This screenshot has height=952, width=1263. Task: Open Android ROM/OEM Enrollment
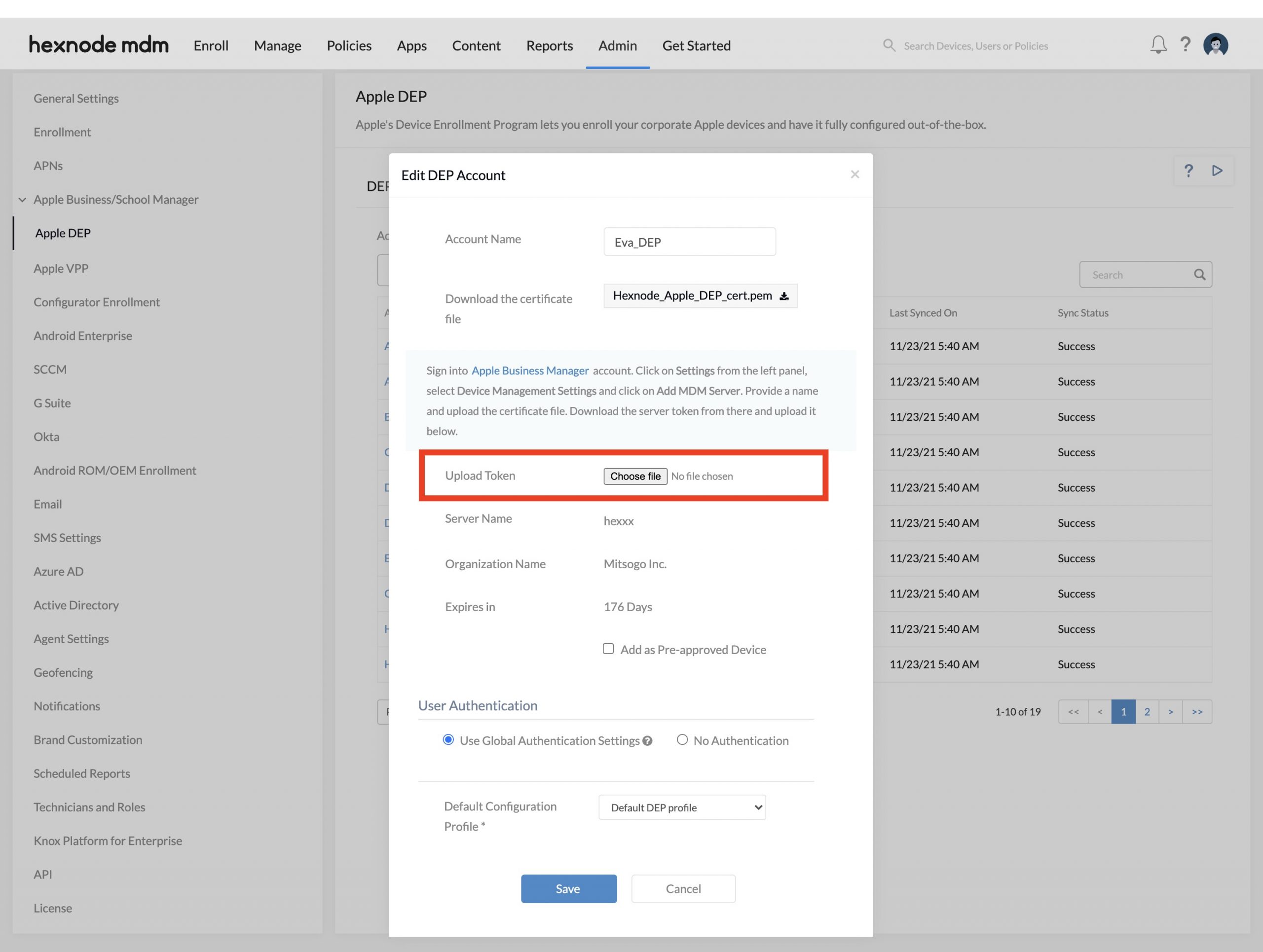pos(115,470)
